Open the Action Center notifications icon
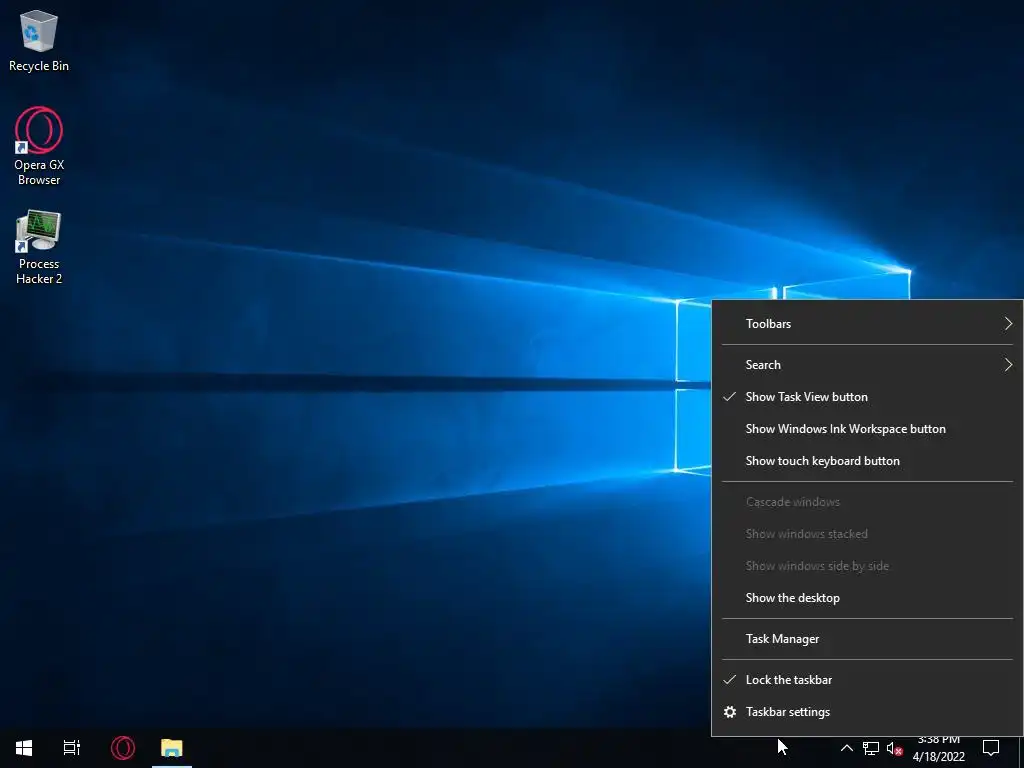This screenshot has height=768, width=1024. 991,748
